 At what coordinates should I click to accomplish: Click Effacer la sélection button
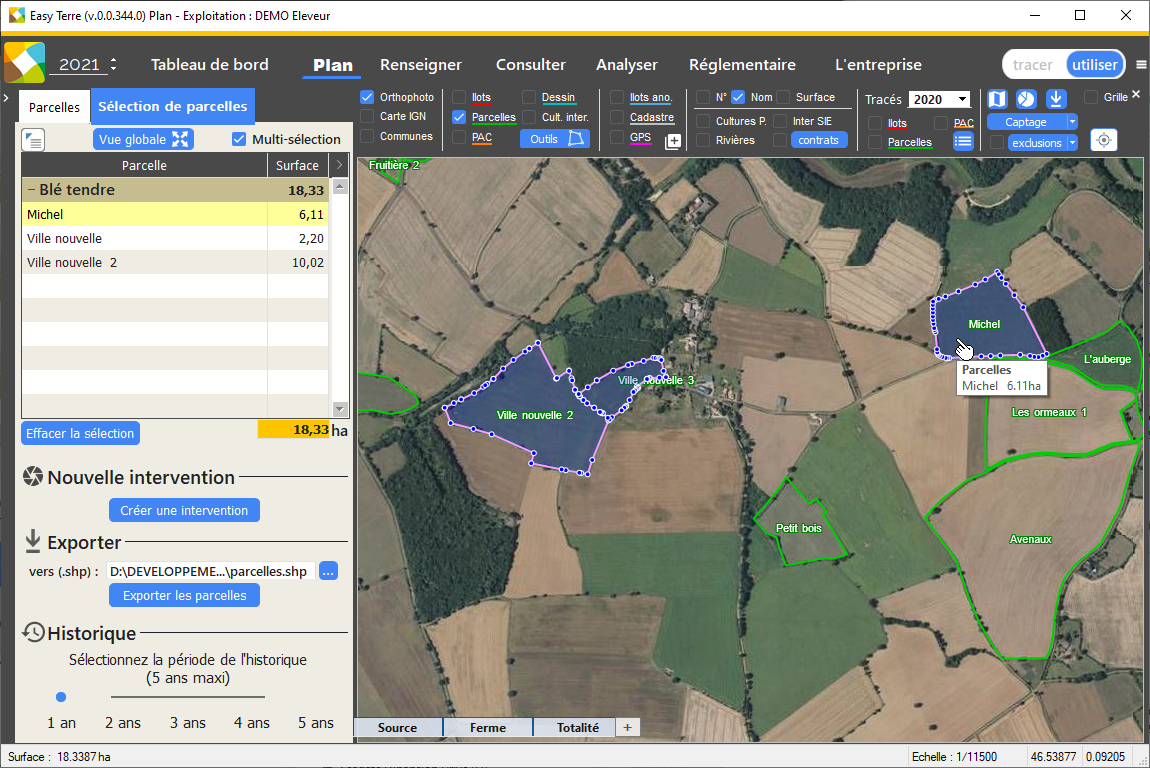pyautogui.click(x=80, y=433)
